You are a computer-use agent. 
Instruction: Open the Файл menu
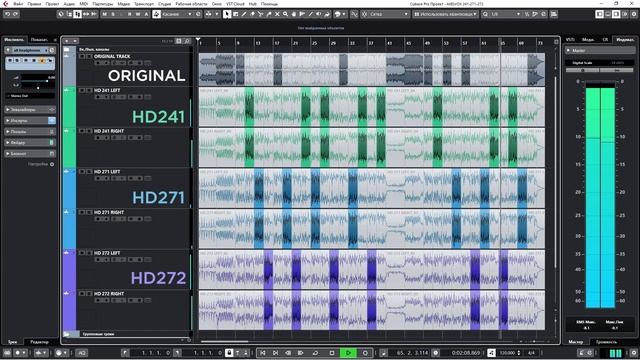click(18, 4)
